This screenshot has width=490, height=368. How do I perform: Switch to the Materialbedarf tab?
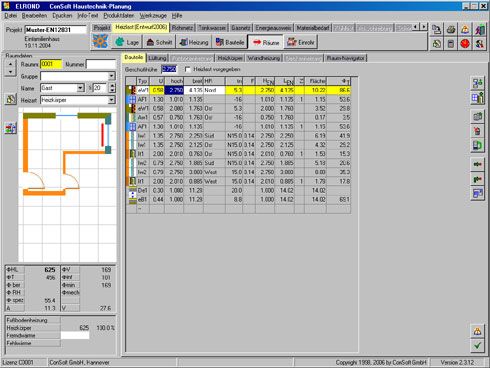coord(313,28)
